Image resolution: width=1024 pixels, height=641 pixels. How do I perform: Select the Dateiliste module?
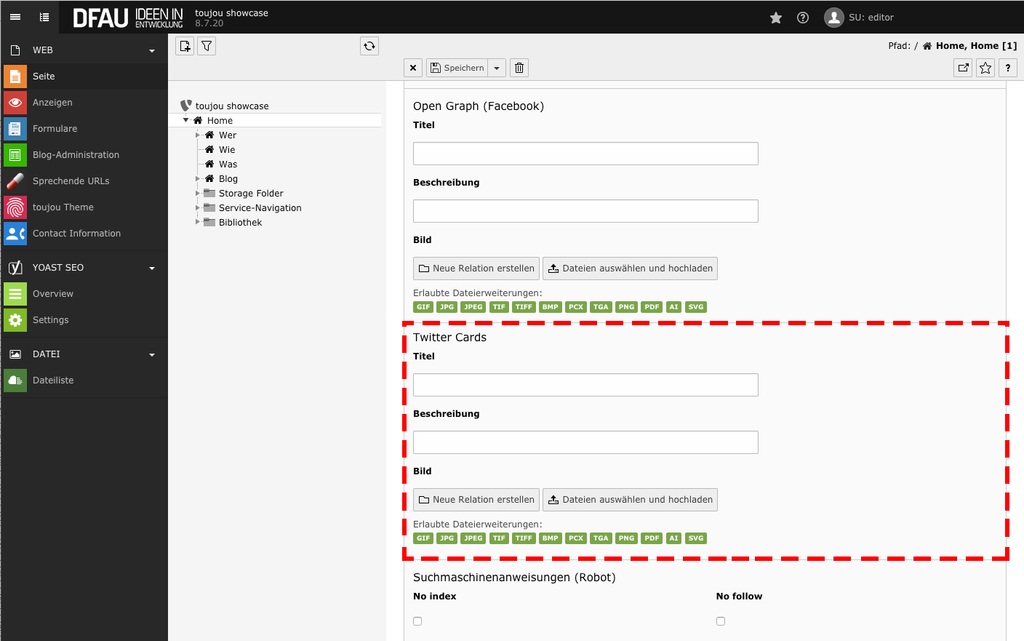click(x=53, y=380)
